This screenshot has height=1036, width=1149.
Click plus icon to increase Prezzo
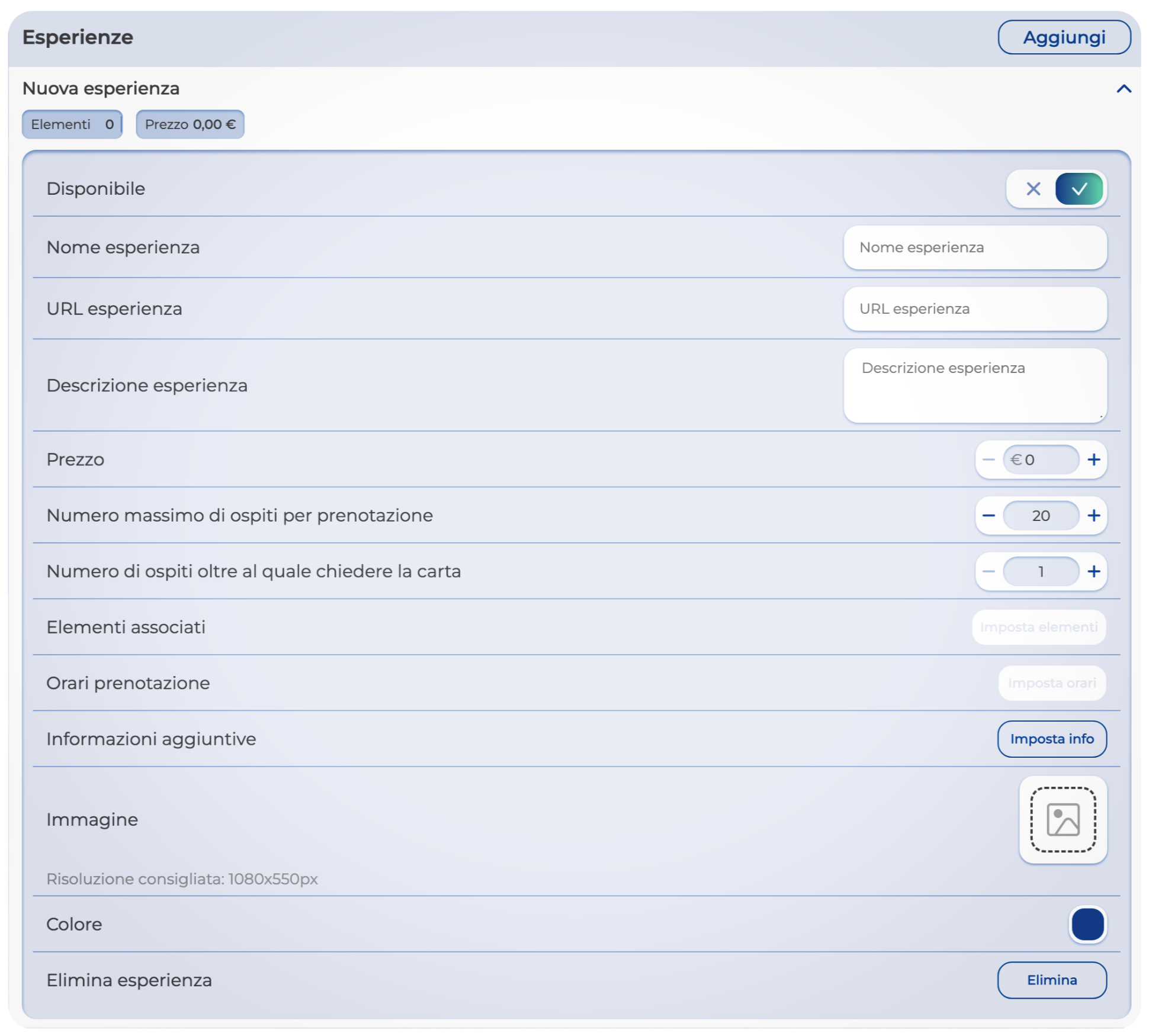coord(1093,459)
